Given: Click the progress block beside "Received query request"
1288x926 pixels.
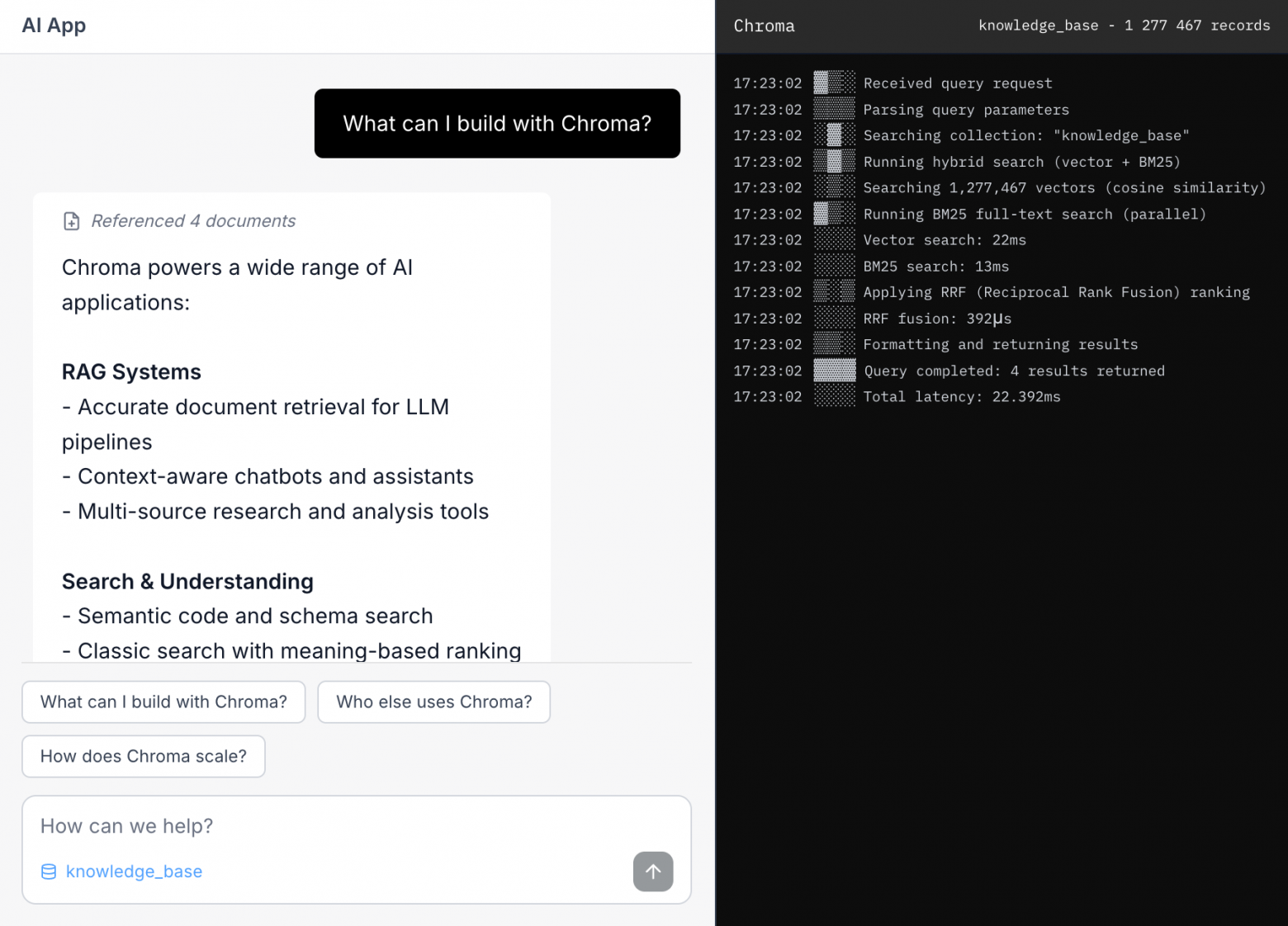Looking at the screenshot, I should tap(835, 83).
